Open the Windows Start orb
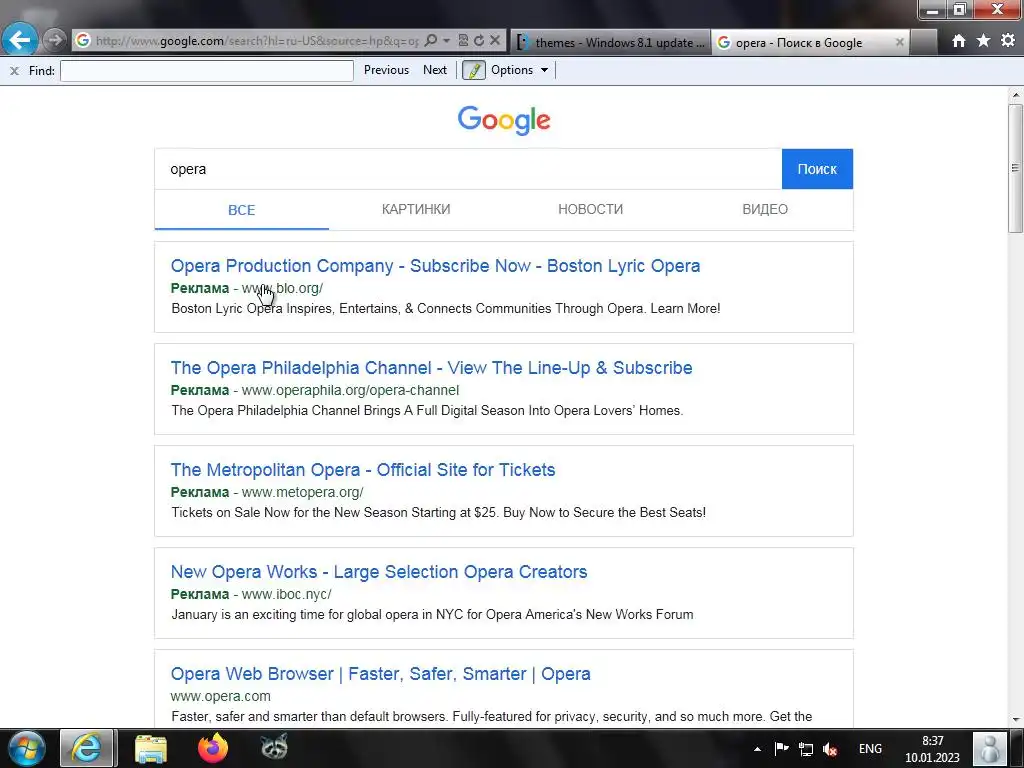 pyautogui.click(x=27, y=748)
